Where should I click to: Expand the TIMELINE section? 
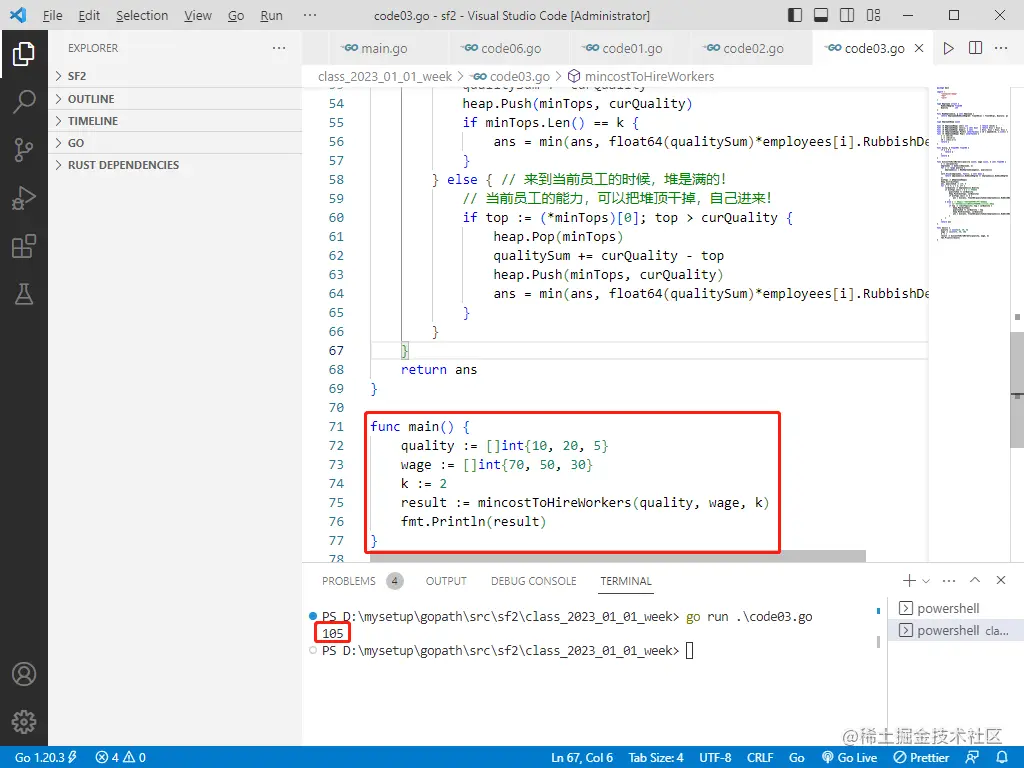click(175, 121)
